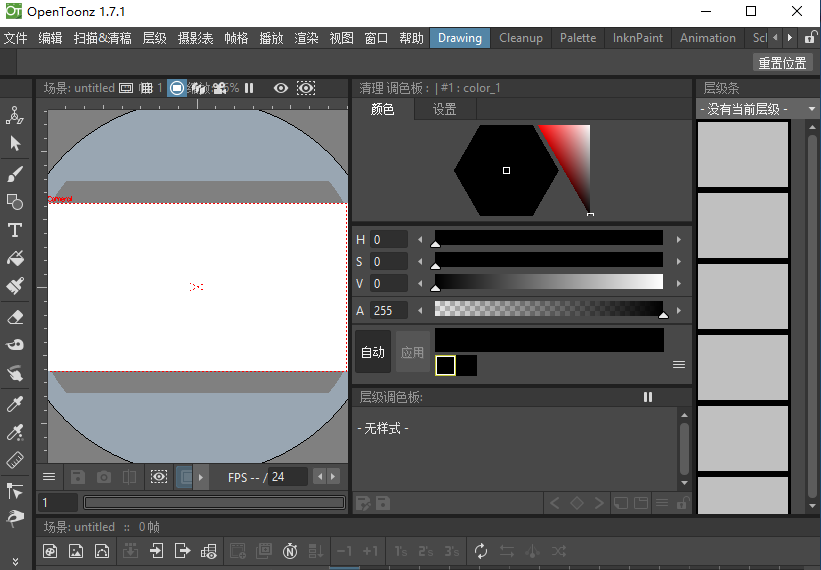821x570 pixels.
Task: Open the viewer flipbook hamburger menu
Action: pos(49,477)
